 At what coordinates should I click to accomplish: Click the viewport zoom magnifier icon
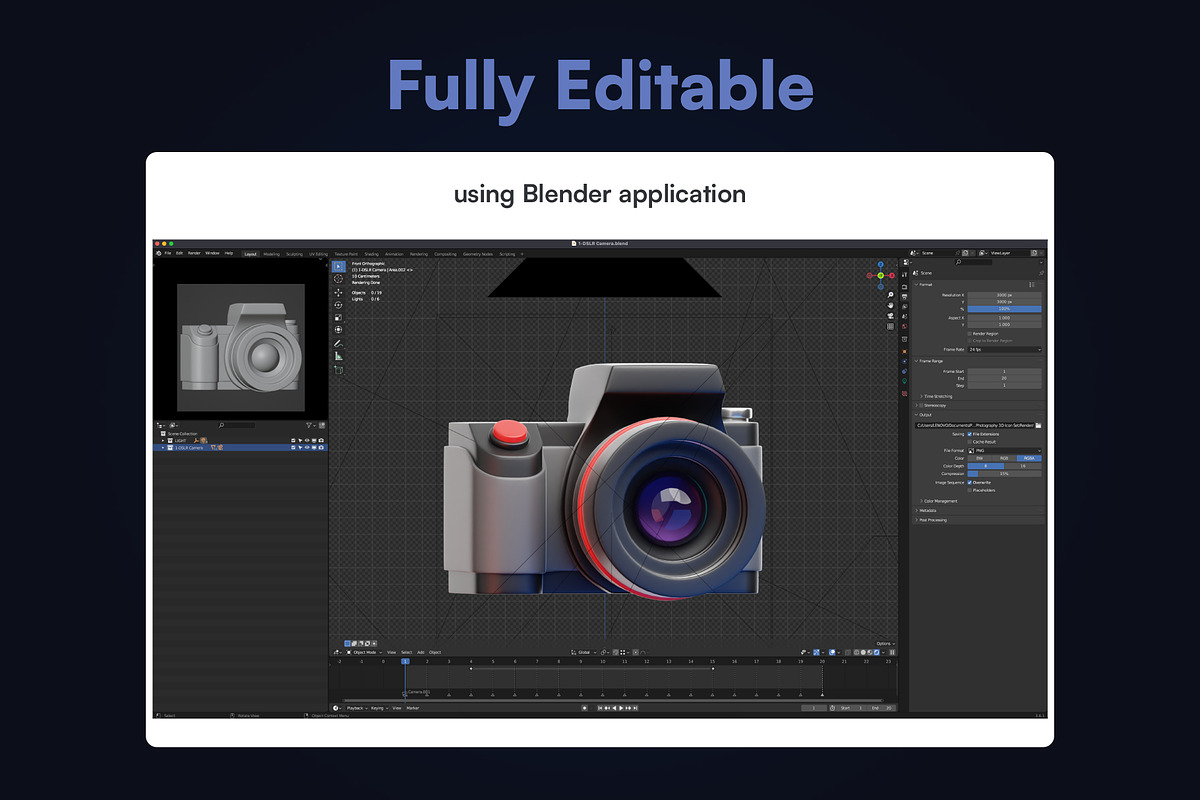890,295
